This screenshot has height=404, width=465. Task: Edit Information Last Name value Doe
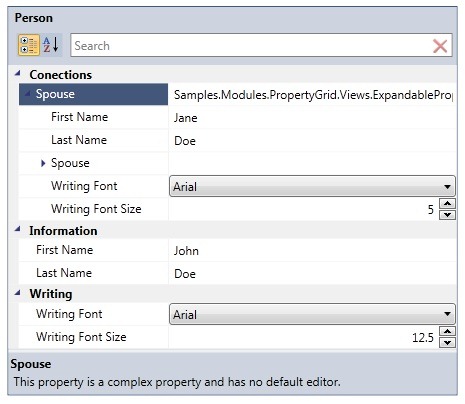tap(312, 274)
